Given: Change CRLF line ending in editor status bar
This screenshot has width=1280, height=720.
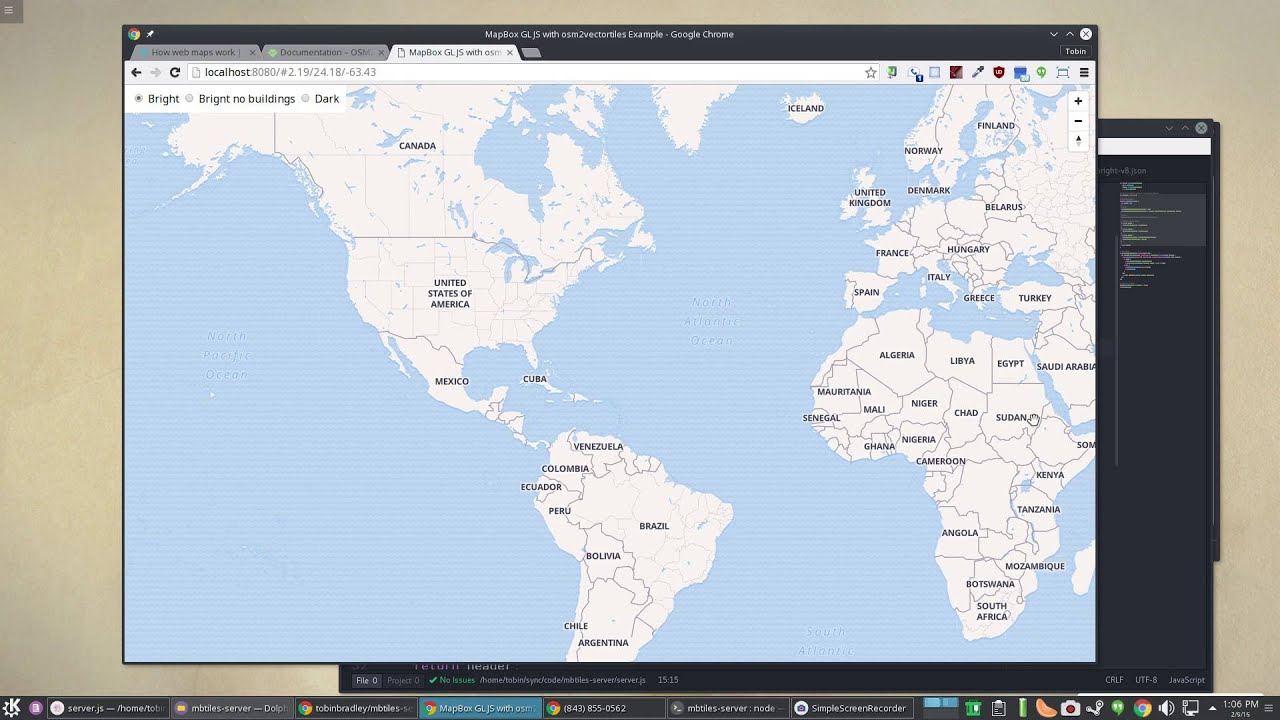Looking at the screenshot, I should tap(1114, 680).
